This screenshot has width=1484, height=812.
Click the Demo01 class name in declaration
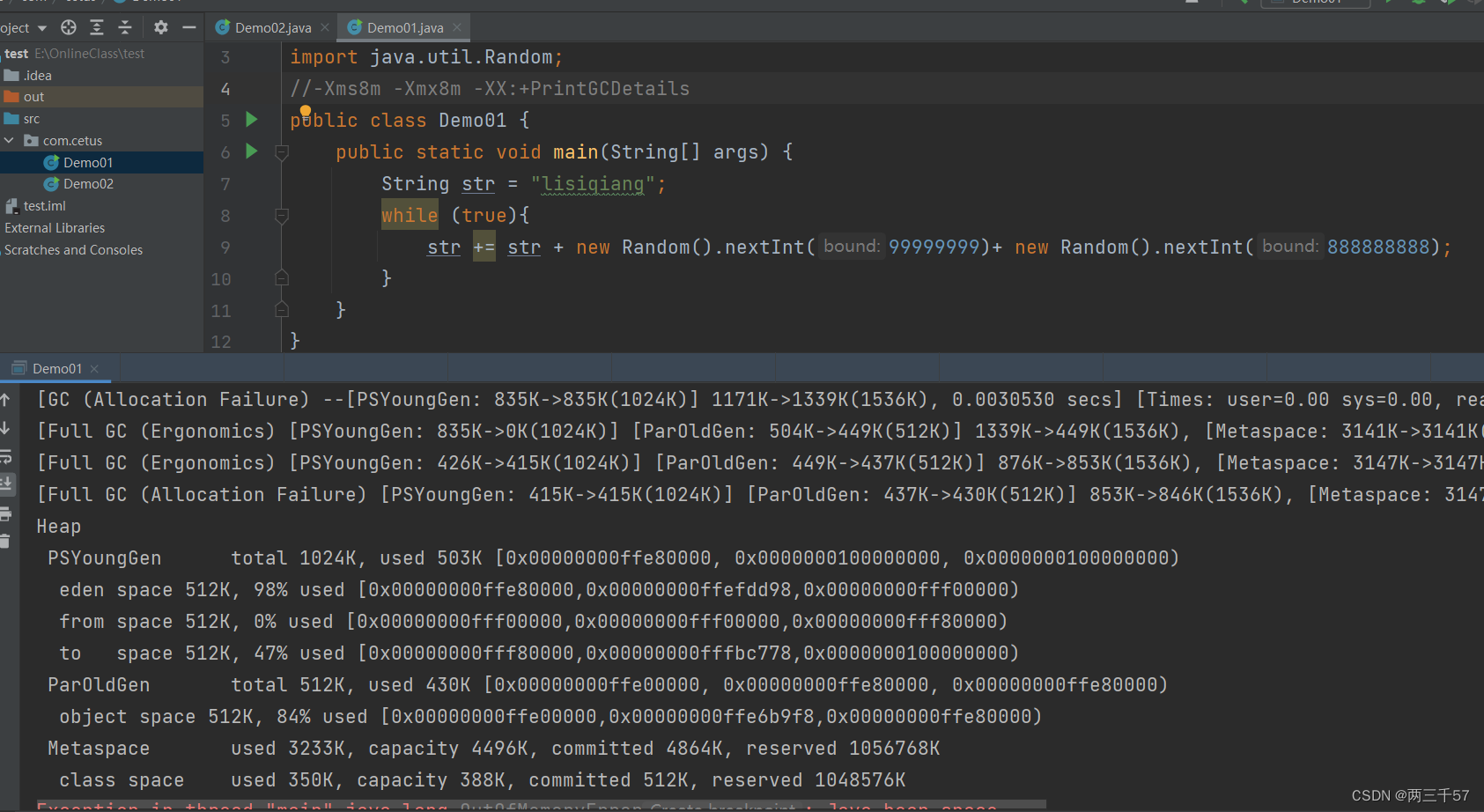pos(473,121)
